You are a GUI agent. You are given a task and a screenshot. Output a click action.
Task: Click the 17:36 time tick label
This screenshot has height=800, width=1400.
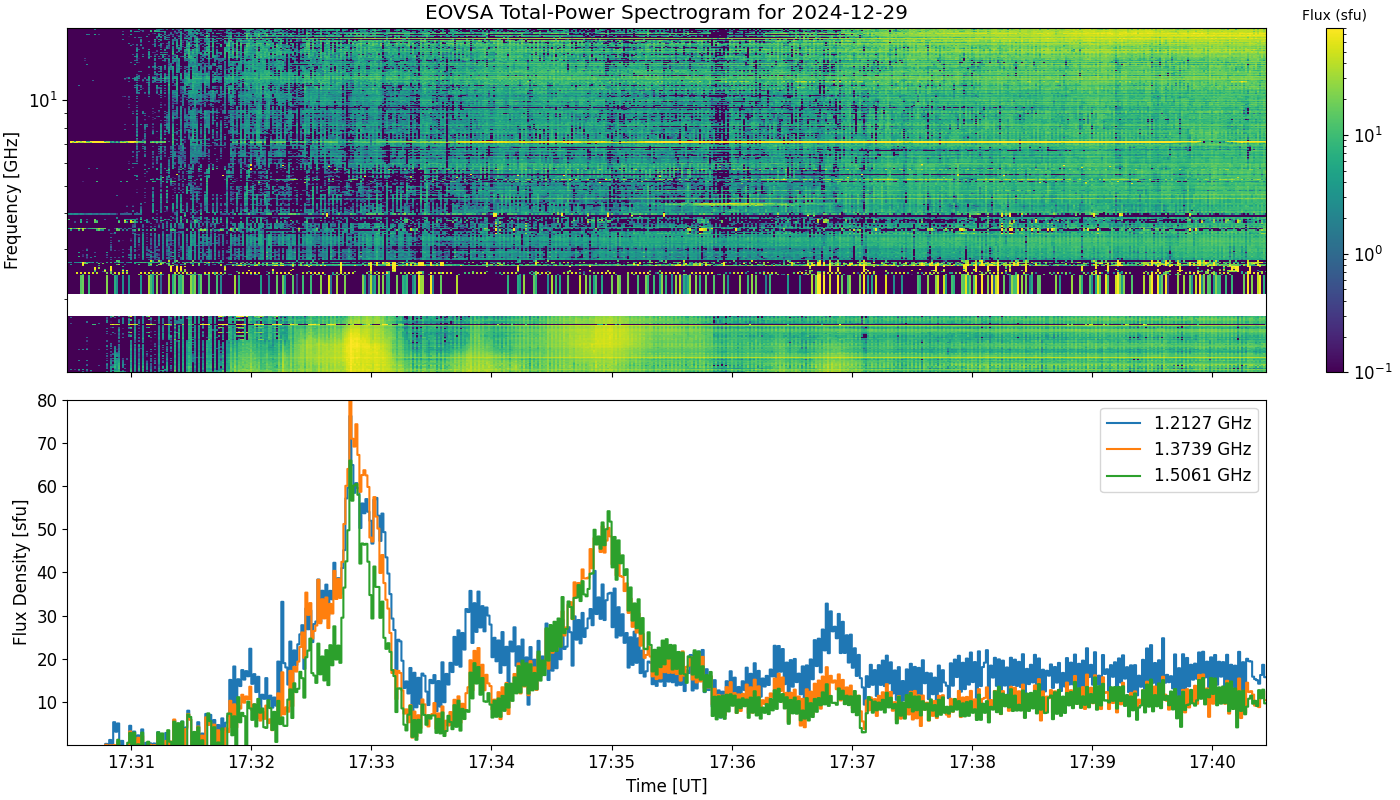(x=732, y=762)
